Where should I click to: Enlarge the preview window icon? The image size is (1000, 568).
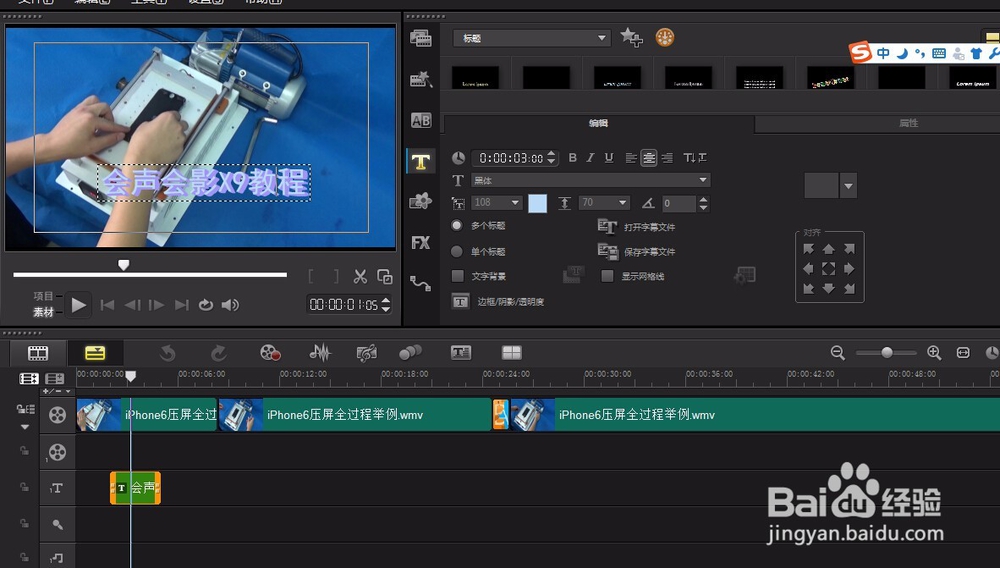(x=385, y=276)
